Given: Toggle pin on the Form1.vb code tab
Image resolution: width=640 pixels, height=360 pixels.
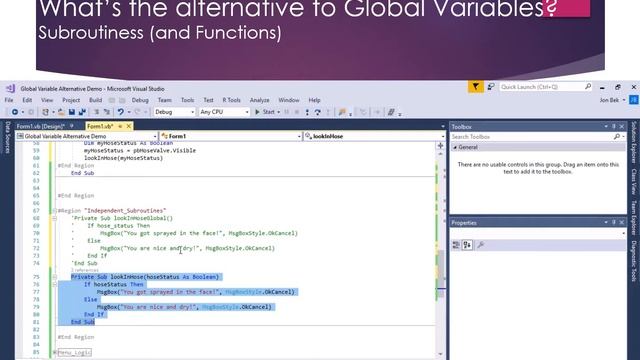Looking at the screenshot, I should tap(120, 126).
